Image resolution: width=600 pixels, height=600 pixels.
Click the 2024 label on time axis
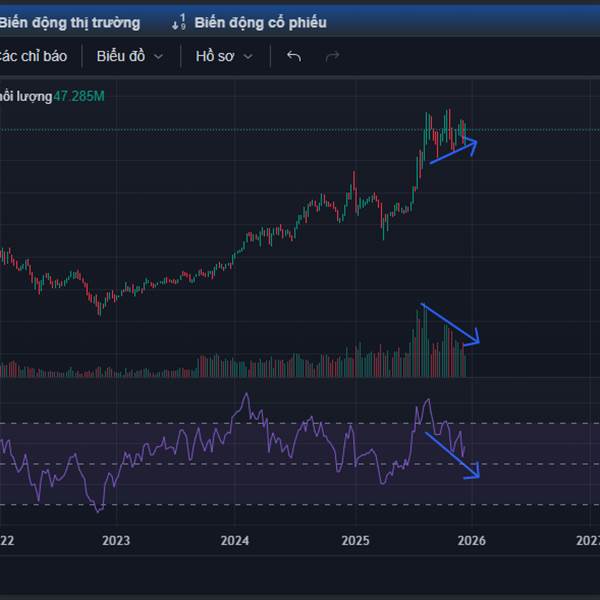[235, 540]
